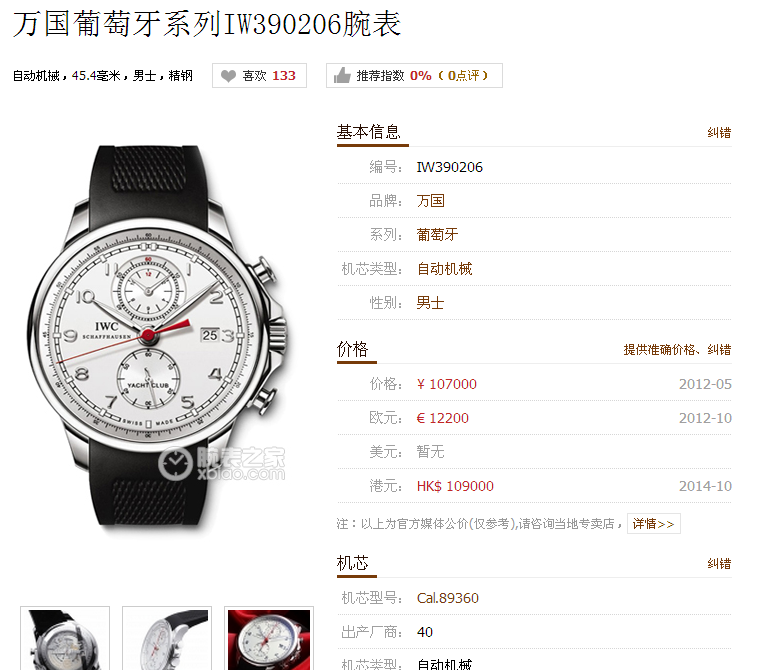
Task: Open the 详情>> details button
Action: pyautogui.click(x=653, y=523)
